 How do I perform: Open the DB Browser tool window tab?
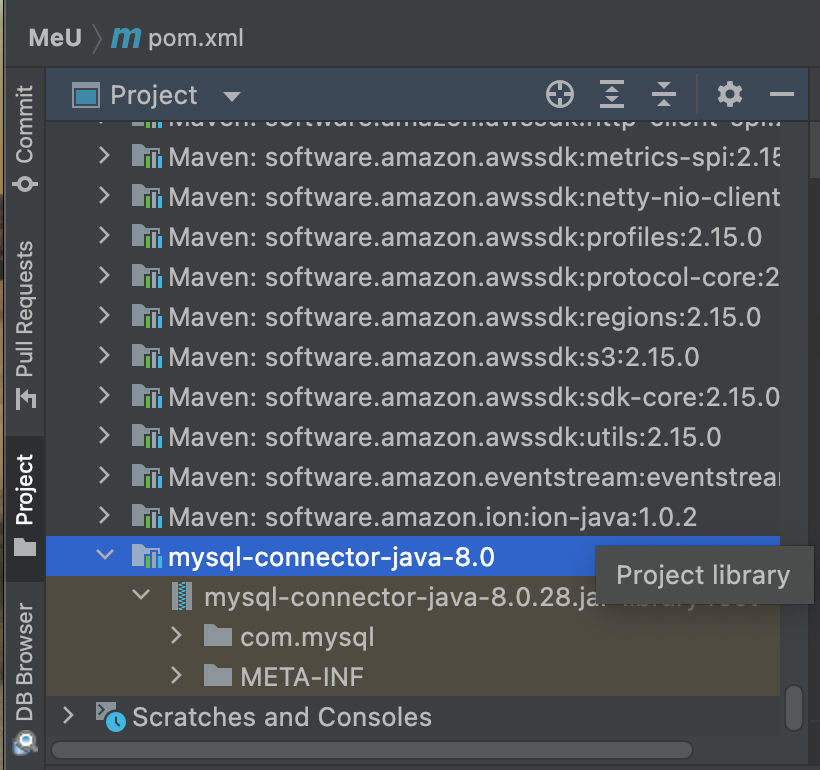(x=25, y=677)
